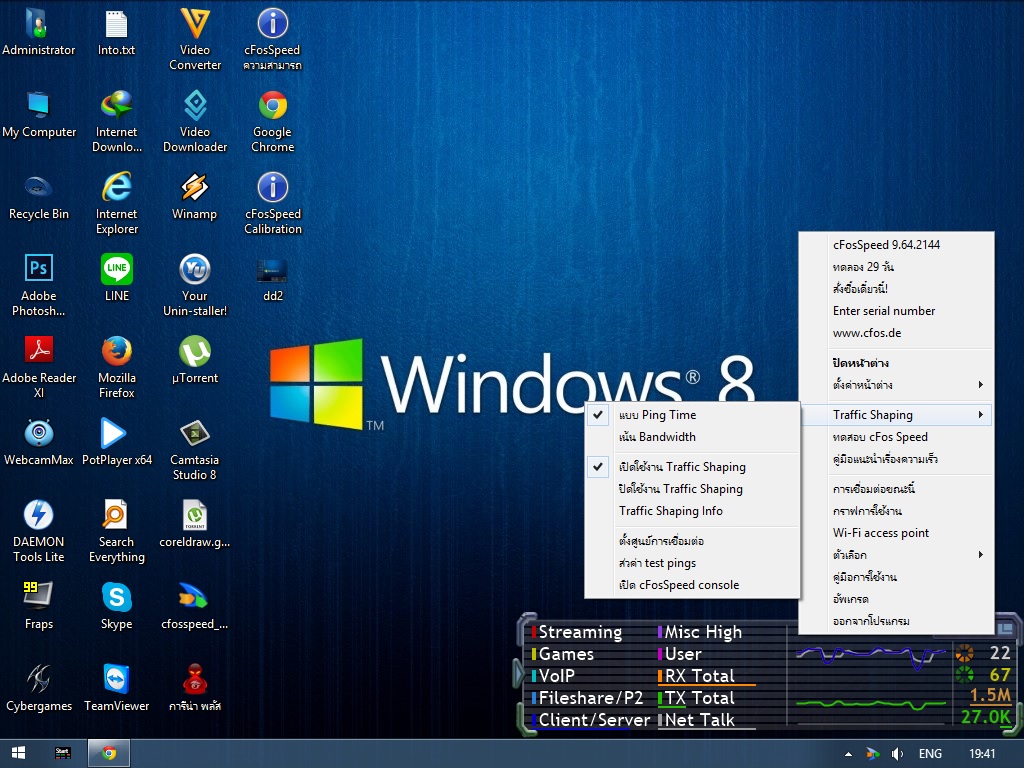Screen dimensions: 1024x768
Task: Toggle the checked enable Traffic Shaping option
Action: [x=682, y=467]
